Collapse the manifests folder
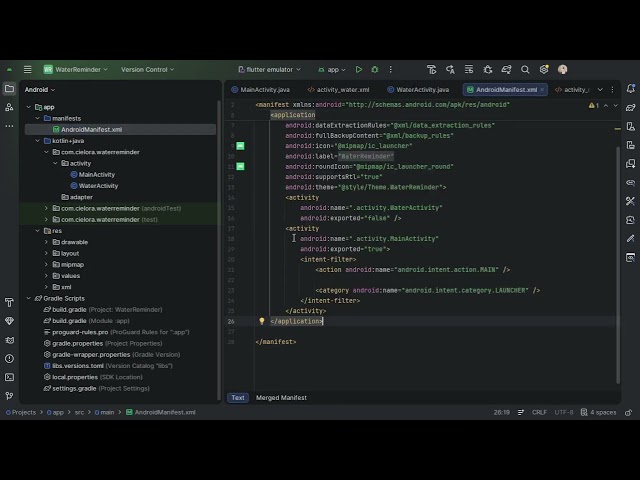 point(38,118)
